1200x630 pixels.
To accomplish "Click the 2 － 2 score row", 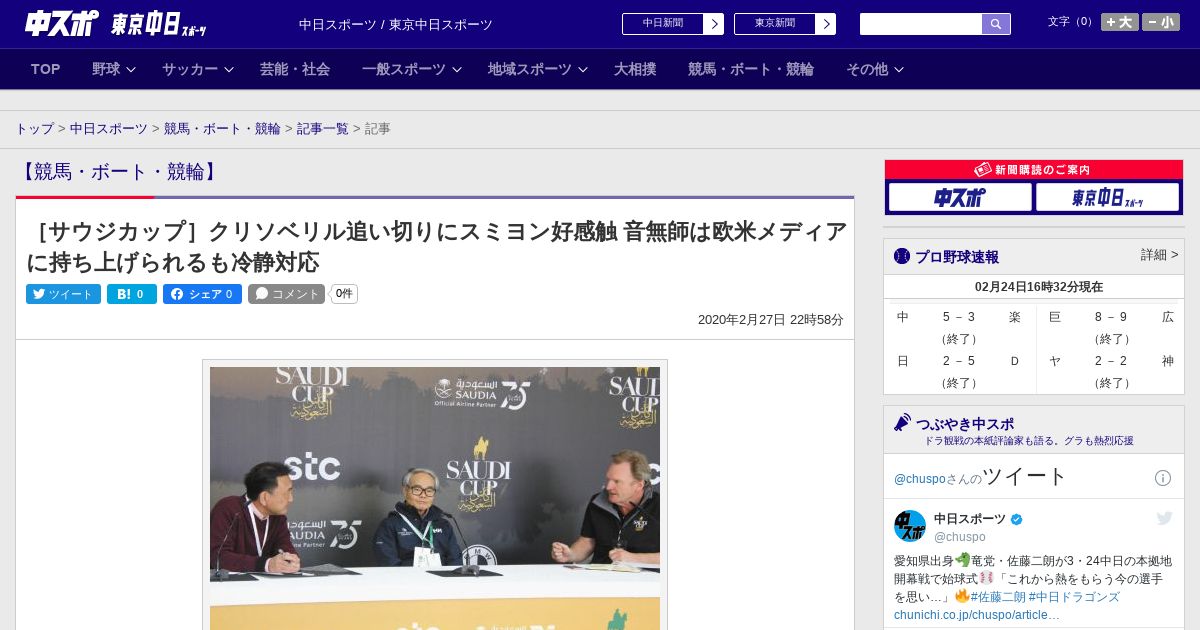I will [1111, 361].
